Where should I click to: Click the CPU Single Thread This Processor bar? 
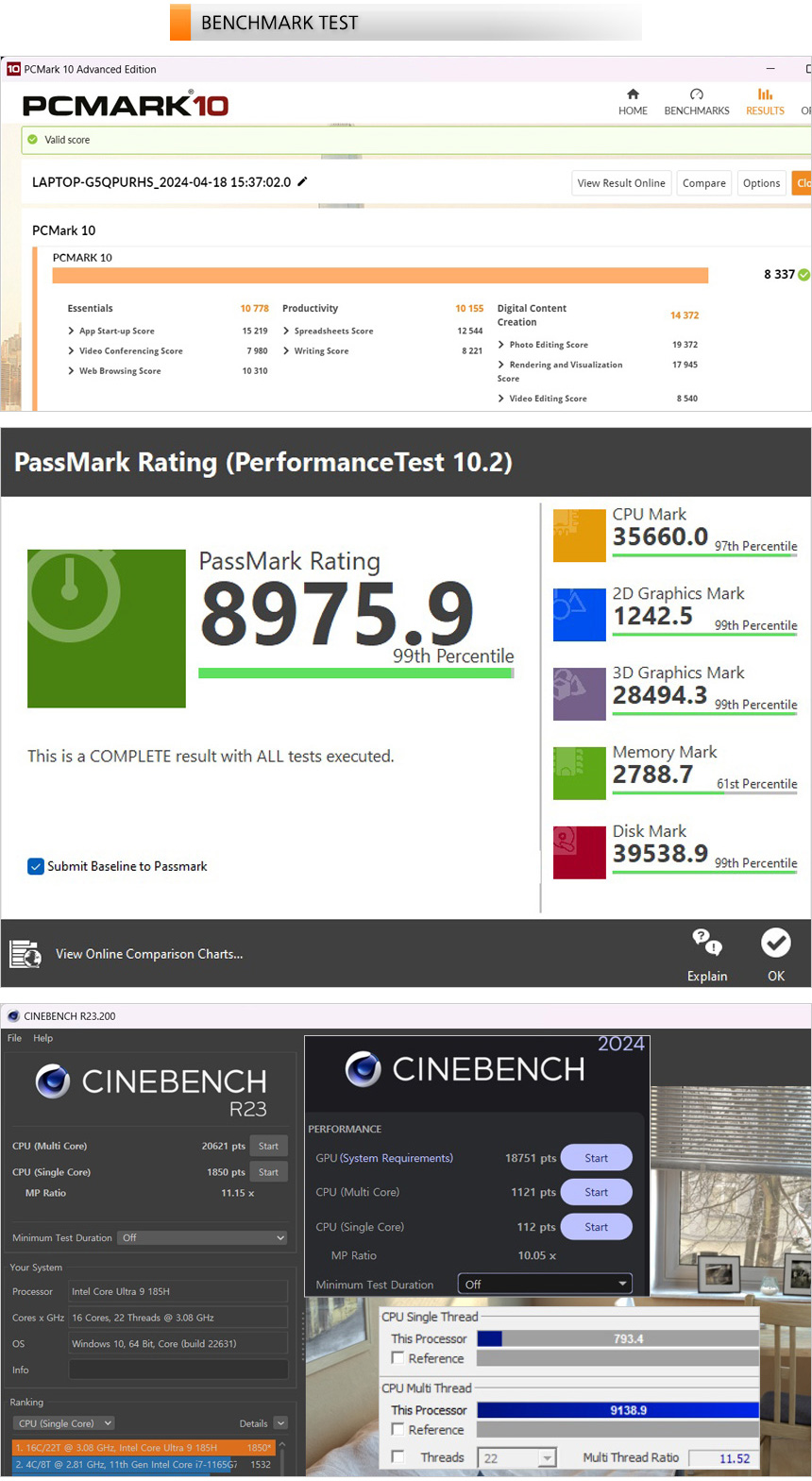tap(617, 1338)
